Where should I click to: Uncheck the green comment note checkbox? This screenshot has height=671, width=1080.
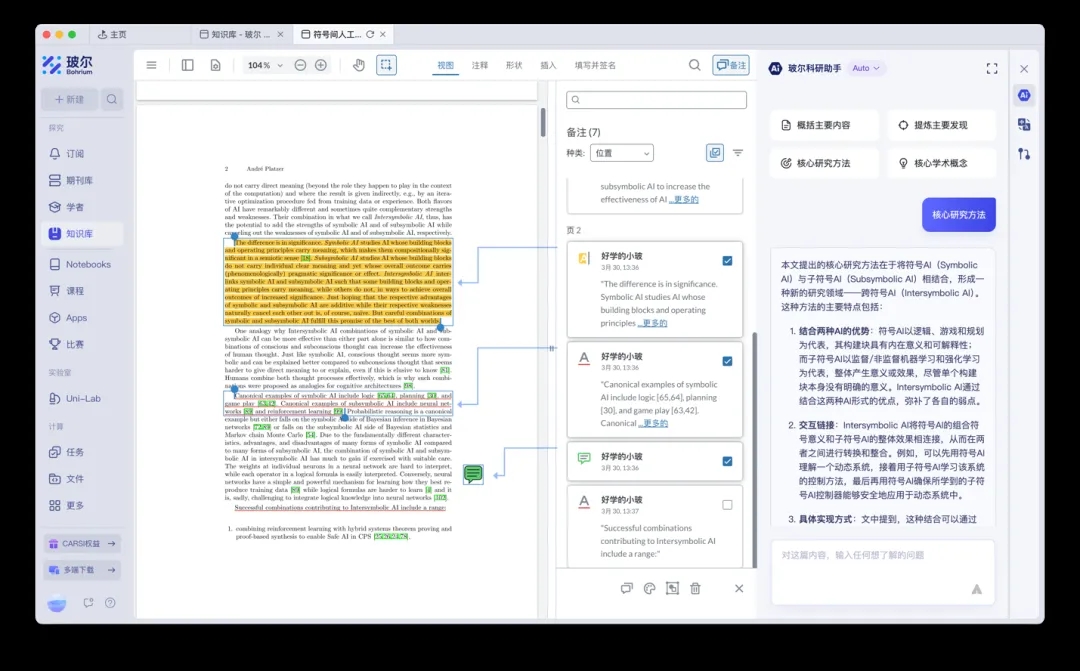(x=727, y=461)
